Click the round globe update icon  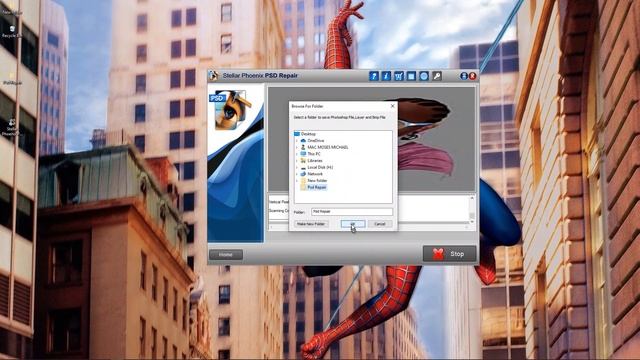[x=424, y=76]
